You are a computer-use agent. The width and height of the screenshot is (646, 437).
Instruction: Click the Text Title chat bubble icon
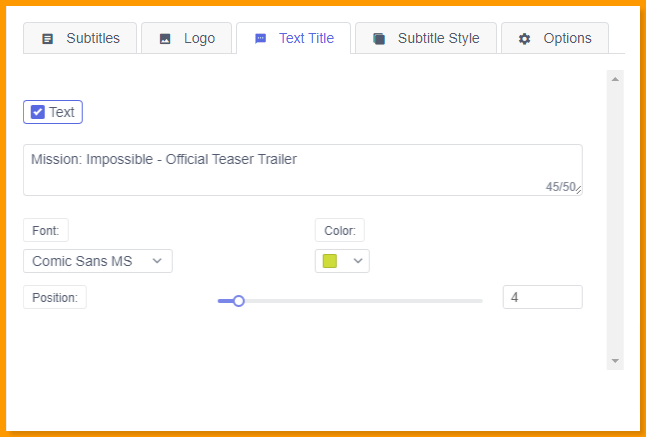pos(260,39)
